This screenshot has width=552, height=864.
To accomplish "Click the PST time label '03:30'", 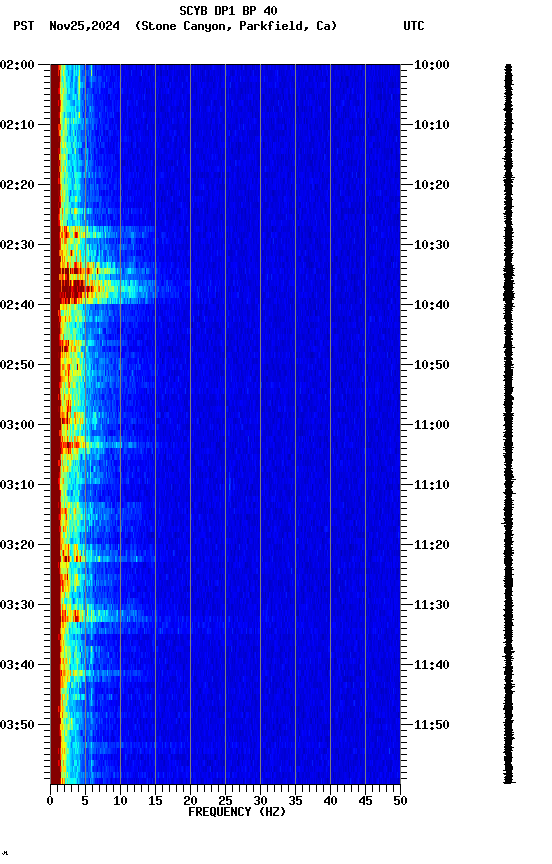I will (17, 605).
